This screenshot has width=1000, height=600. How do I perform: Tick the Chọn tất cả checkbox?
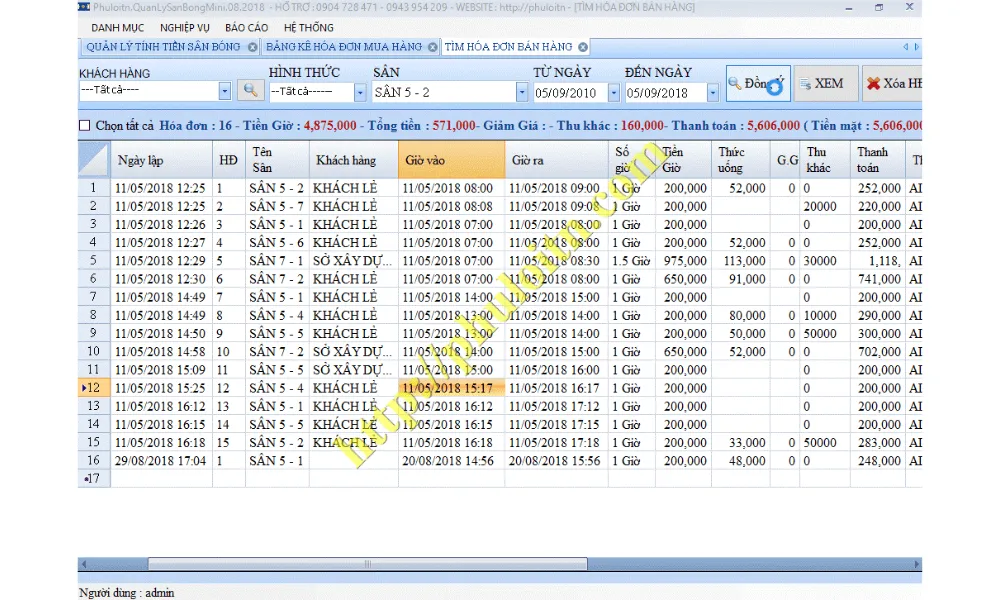point(84,126)
